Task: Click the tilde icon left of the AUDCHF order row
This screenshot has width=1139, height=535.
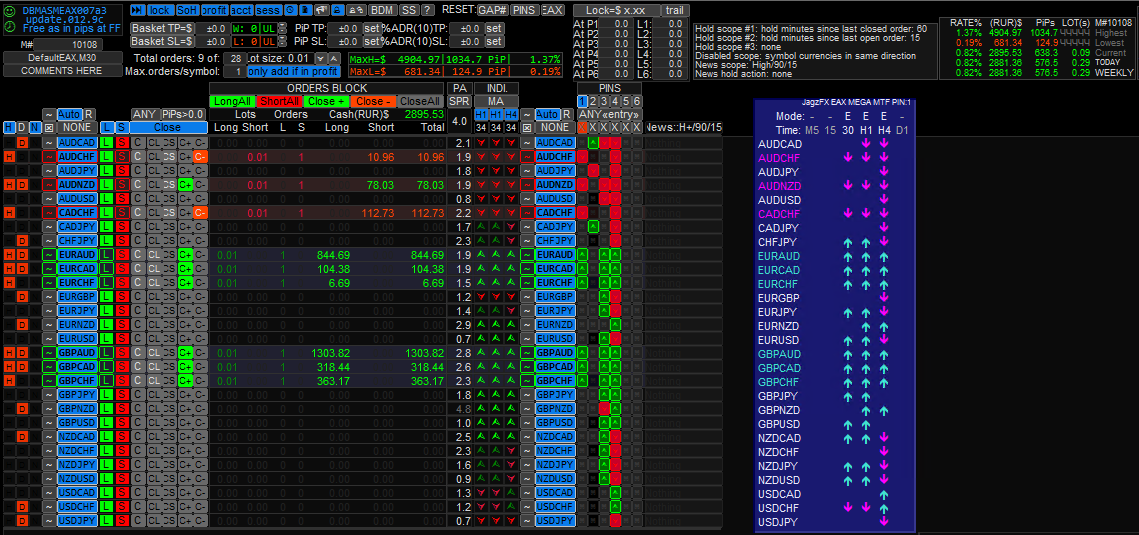Action: click(49, 157)
